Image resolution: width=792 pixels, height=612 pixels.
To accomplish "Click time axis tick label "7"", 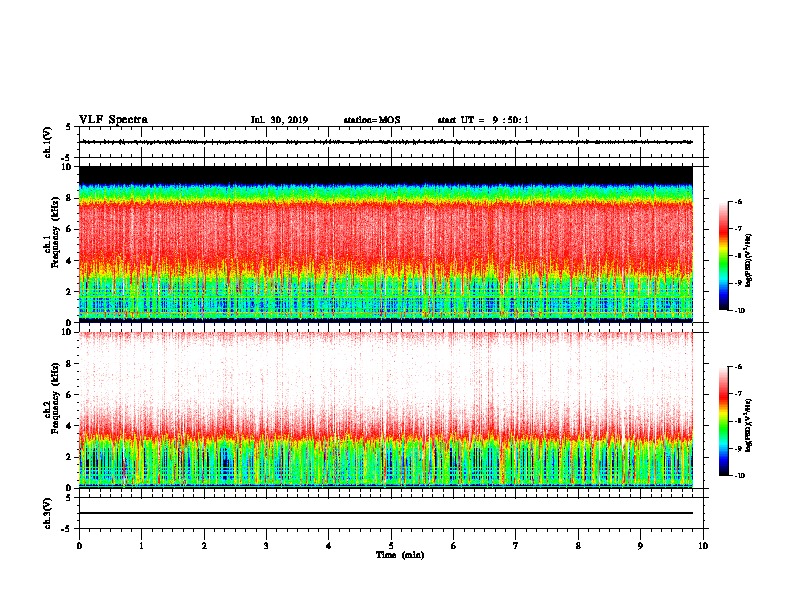I will (x=516, y=545).
